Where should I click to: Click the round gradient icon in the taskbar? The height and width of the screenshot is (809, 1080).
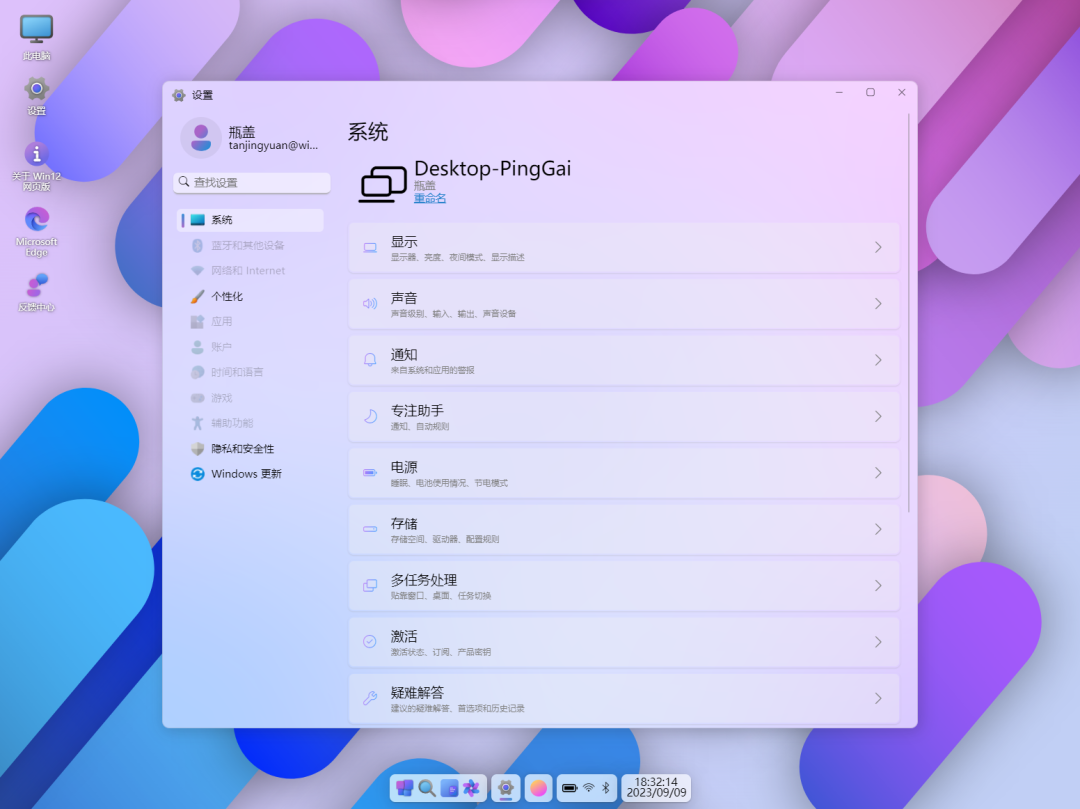(x=539, y=788)
